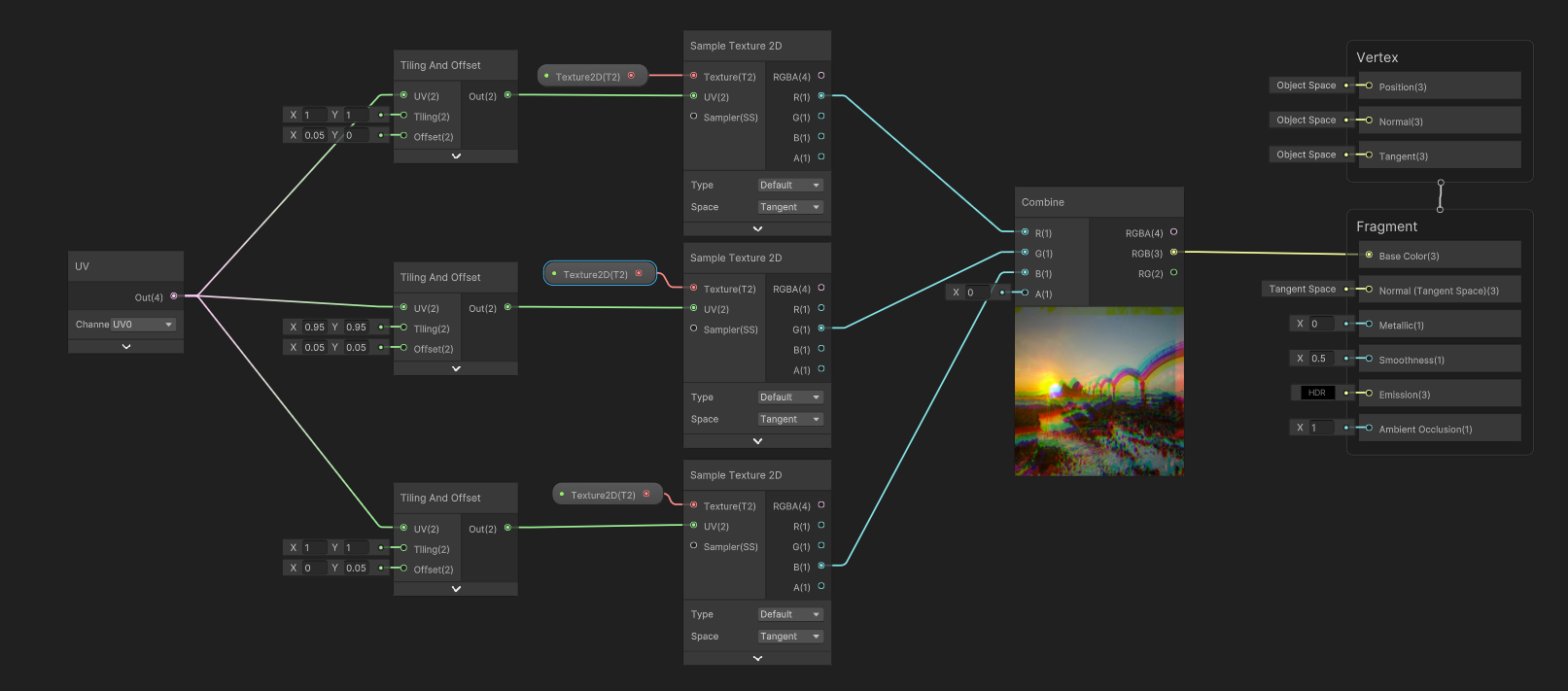Click the Combine node's rainbow landscape preview

point(1099,392)
